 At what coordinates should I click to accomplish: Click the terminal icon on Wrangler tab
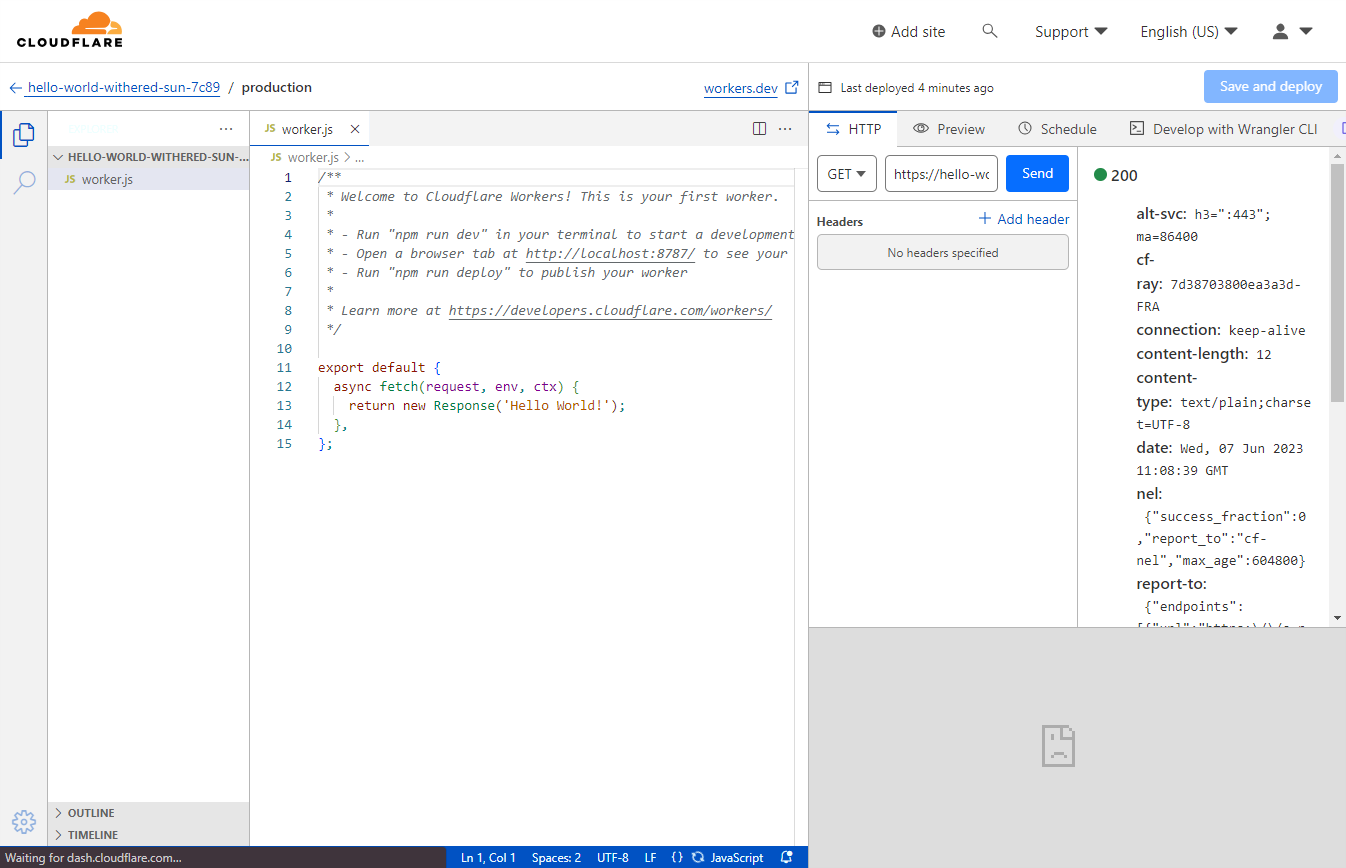[x=1136, y=129]
